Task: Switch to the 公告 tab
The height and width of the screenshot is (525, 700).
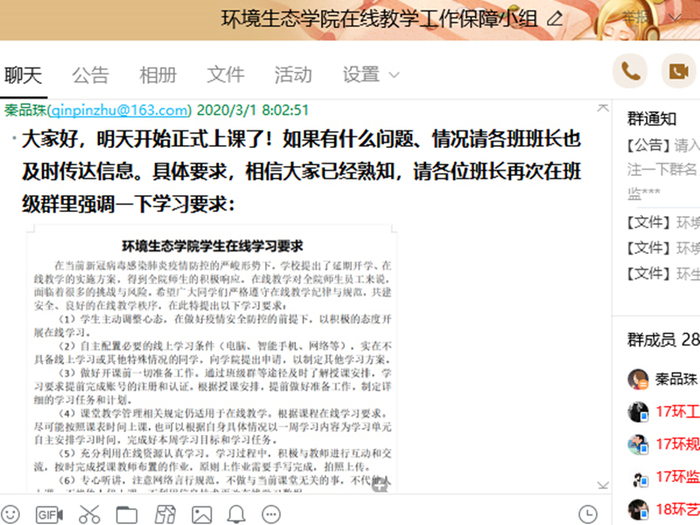Action: tap(90, 75)
